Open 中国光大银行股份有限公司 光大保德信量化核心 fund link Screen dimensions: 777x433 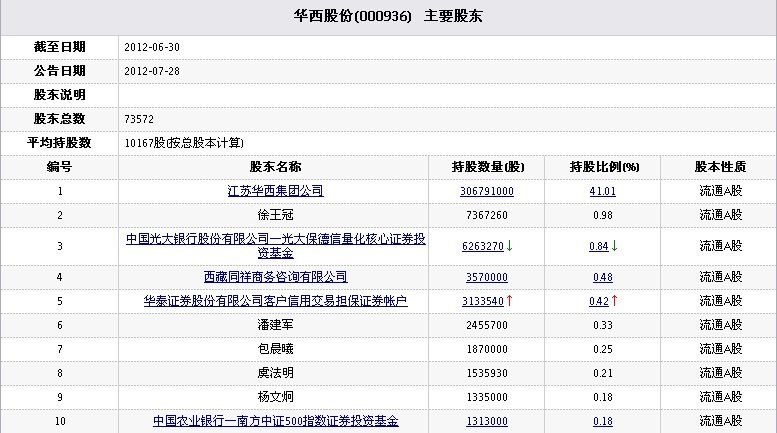[276, 246]
